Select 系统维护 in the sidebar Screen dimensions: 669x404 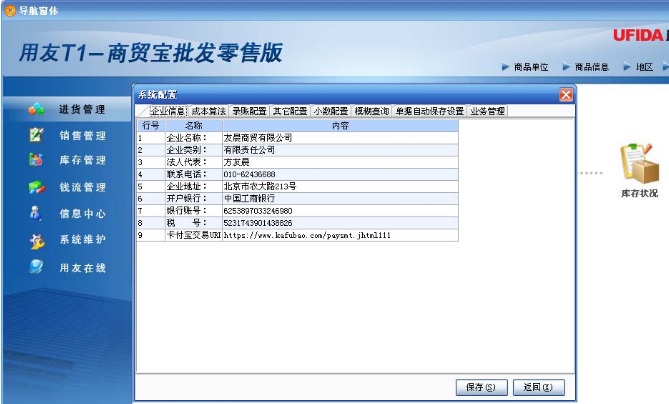coord(82,240)
